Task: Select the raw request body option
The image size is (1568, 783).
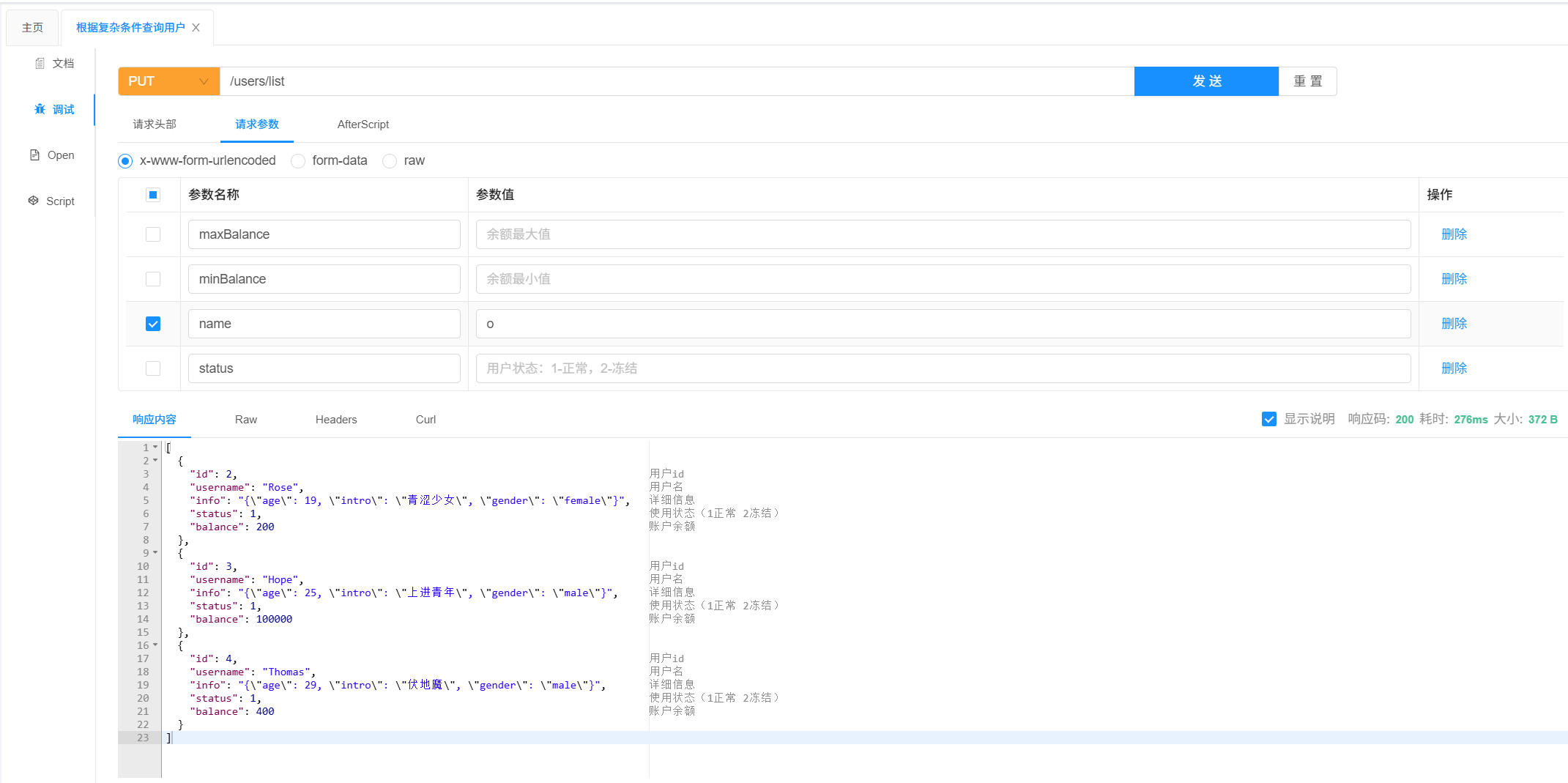Action: tap(389, 160)
